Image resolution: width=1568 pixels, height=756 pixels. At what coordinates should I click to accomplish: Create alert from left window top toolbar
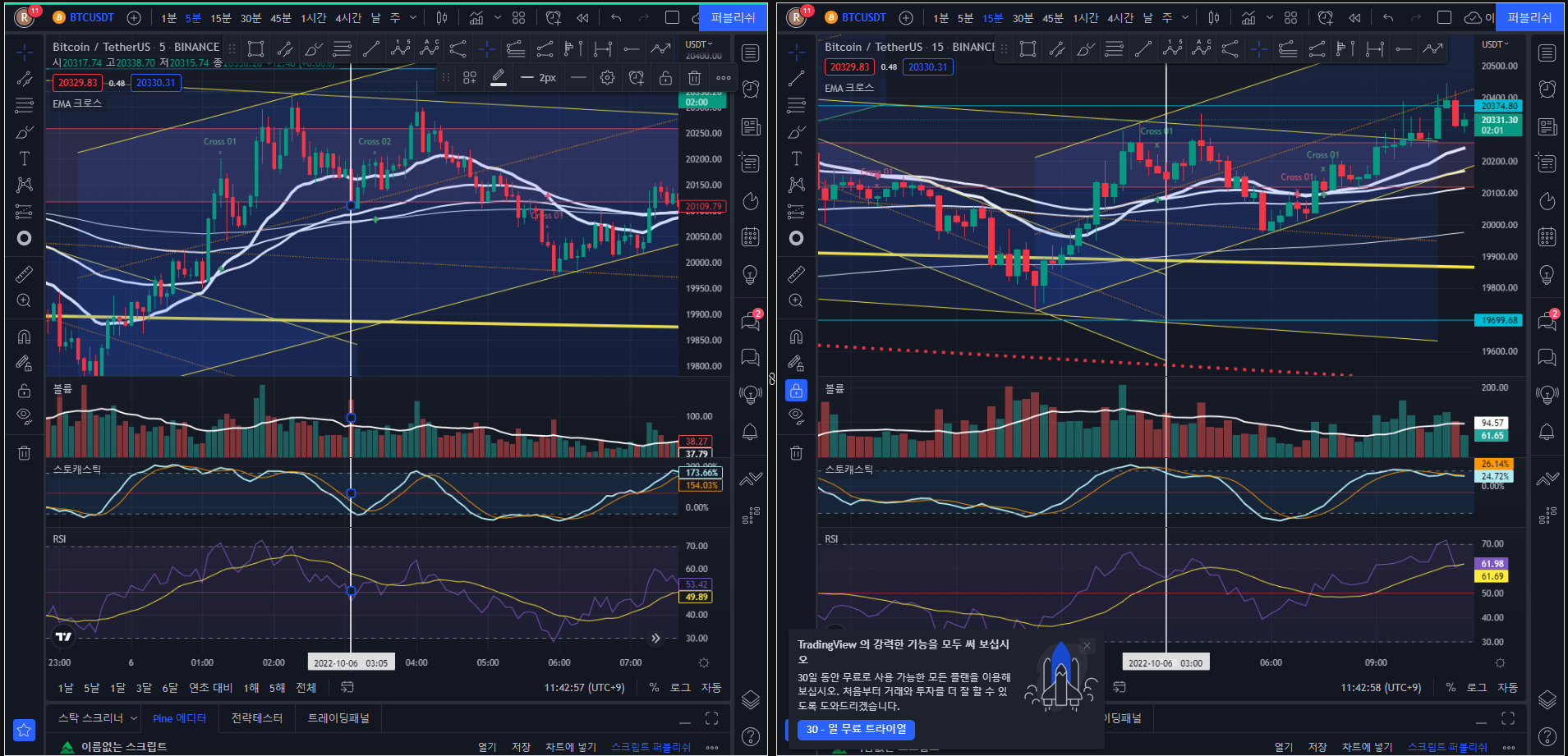[x=554, y=17]
